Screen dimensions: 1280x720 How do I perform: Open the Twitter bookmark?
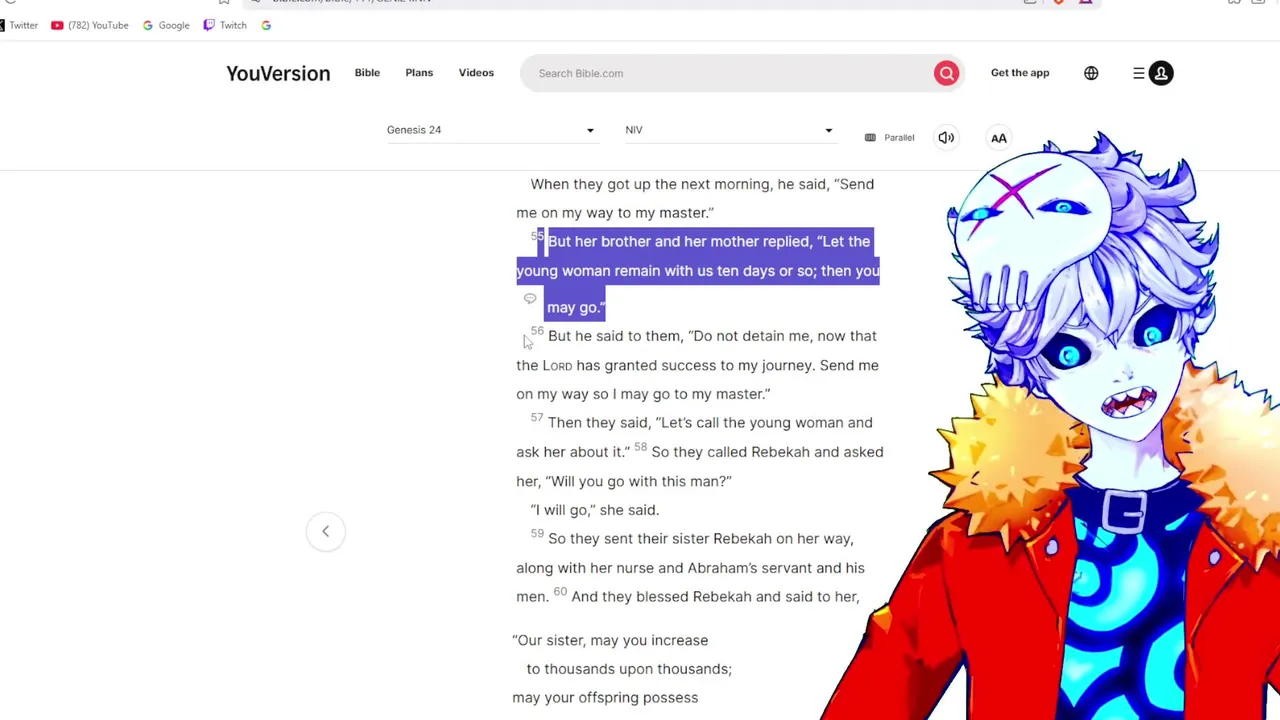click(x=19, y=25)
